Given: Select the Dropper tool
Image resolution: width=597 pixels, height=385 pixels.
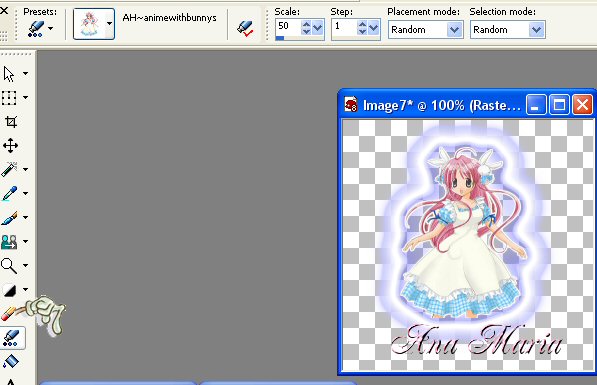Looking at the screenshot, I should [x=9, y=193].
